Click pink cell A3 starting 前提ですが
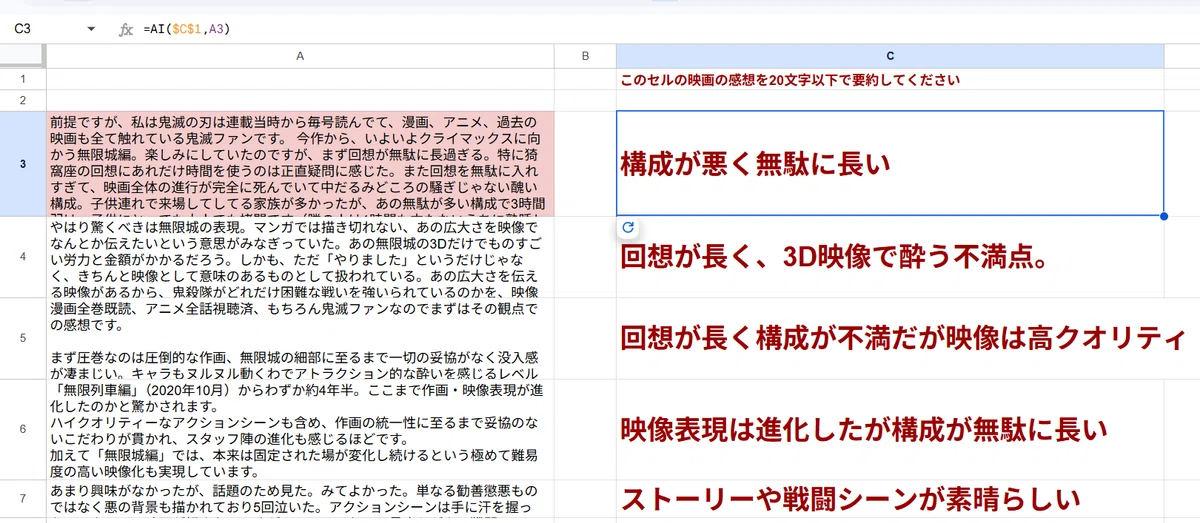The width and height of the screenshot is (1200, 523). coord(300,163)
